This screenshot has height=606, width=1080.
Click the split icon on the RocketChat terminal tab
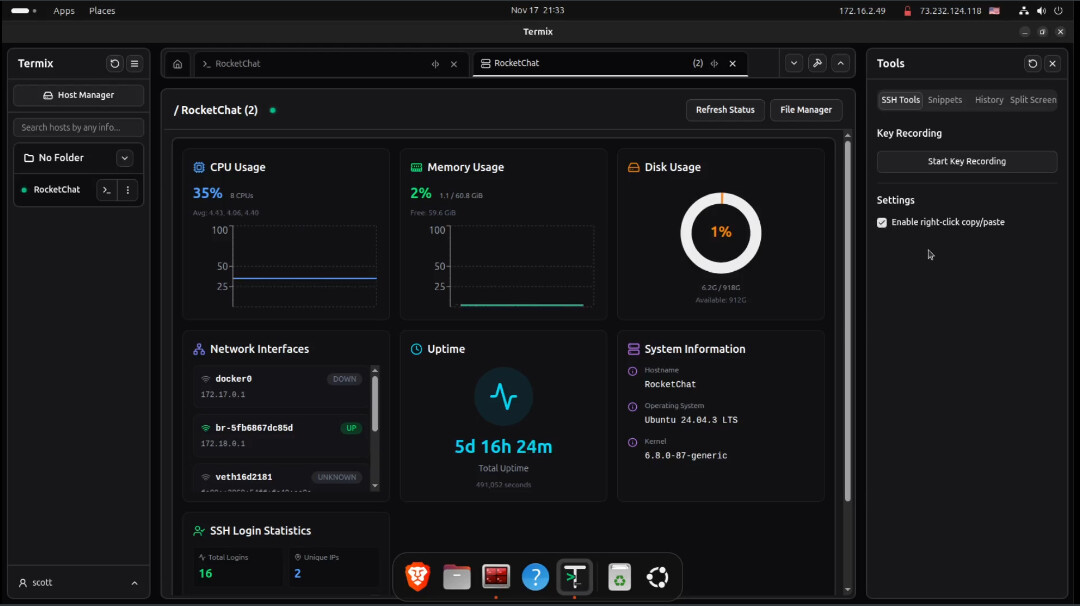[x=435, y=64]
